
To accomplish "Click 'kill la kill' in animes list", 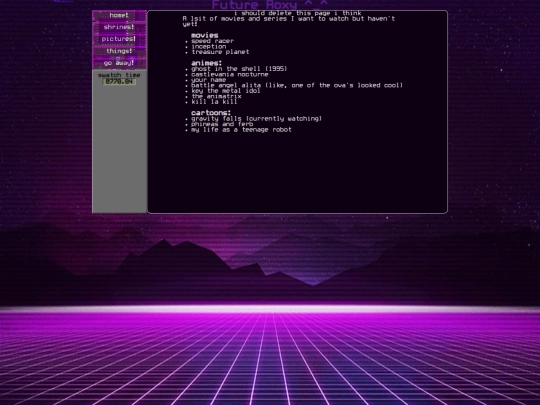I will (x=214, y=102).
